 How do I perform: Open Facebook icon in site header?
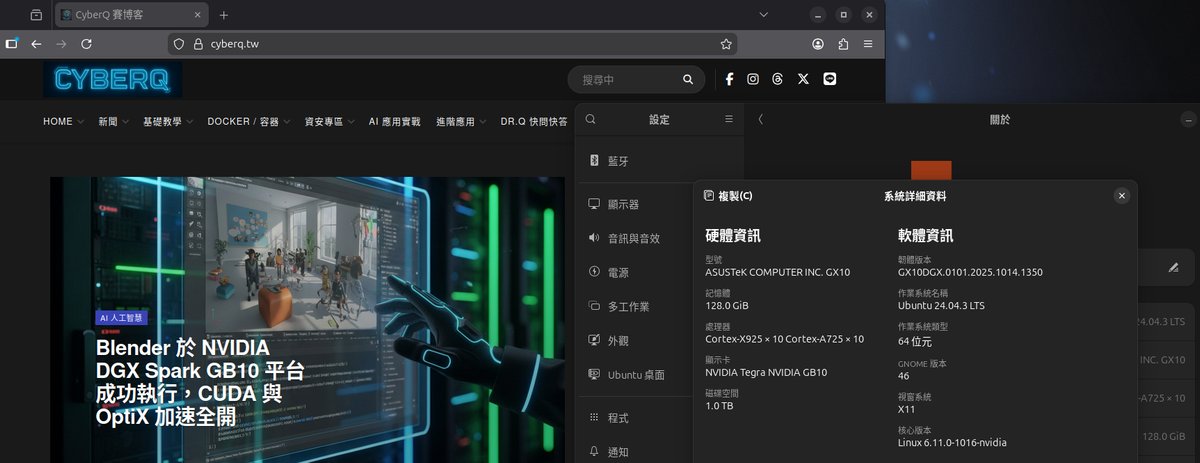coord(729,79)
